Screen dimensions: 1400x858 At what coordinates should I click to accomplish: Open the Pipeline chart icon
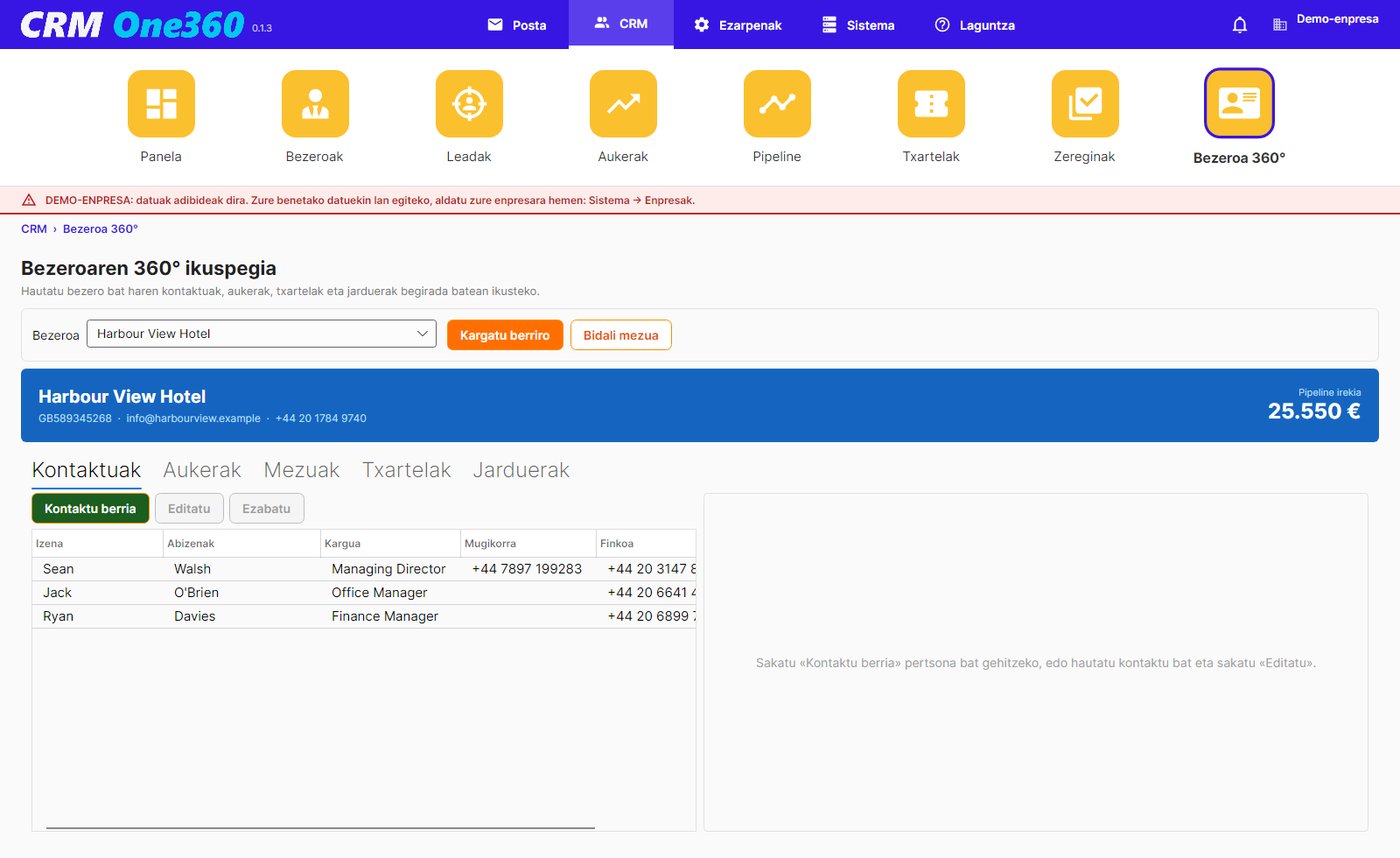coord(777,104)
